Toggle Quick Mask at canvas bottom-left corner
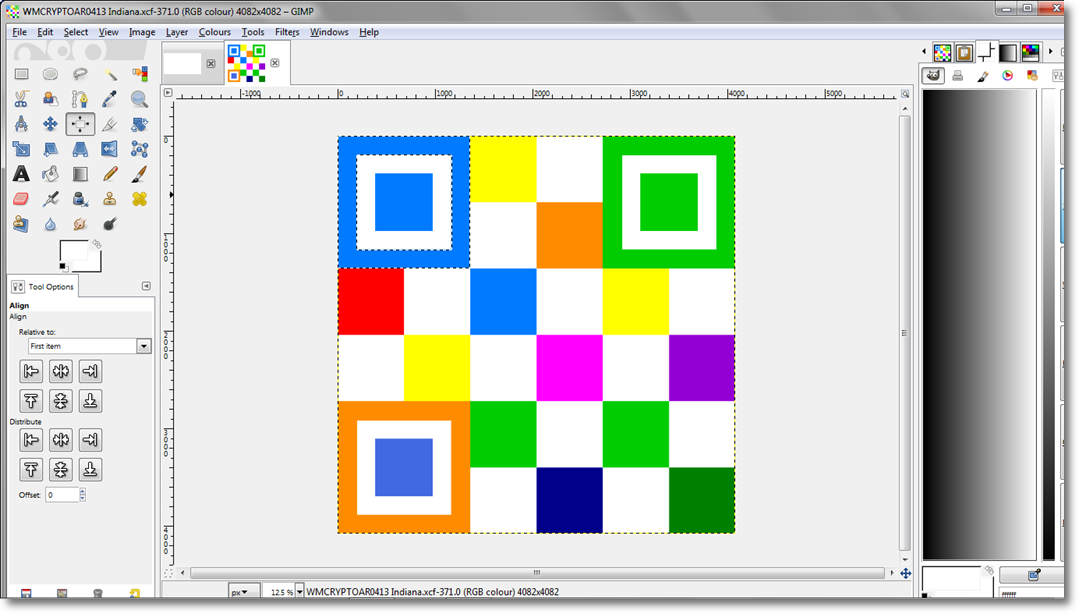This screenshot has height=615, width=1080. coord(168,573)
